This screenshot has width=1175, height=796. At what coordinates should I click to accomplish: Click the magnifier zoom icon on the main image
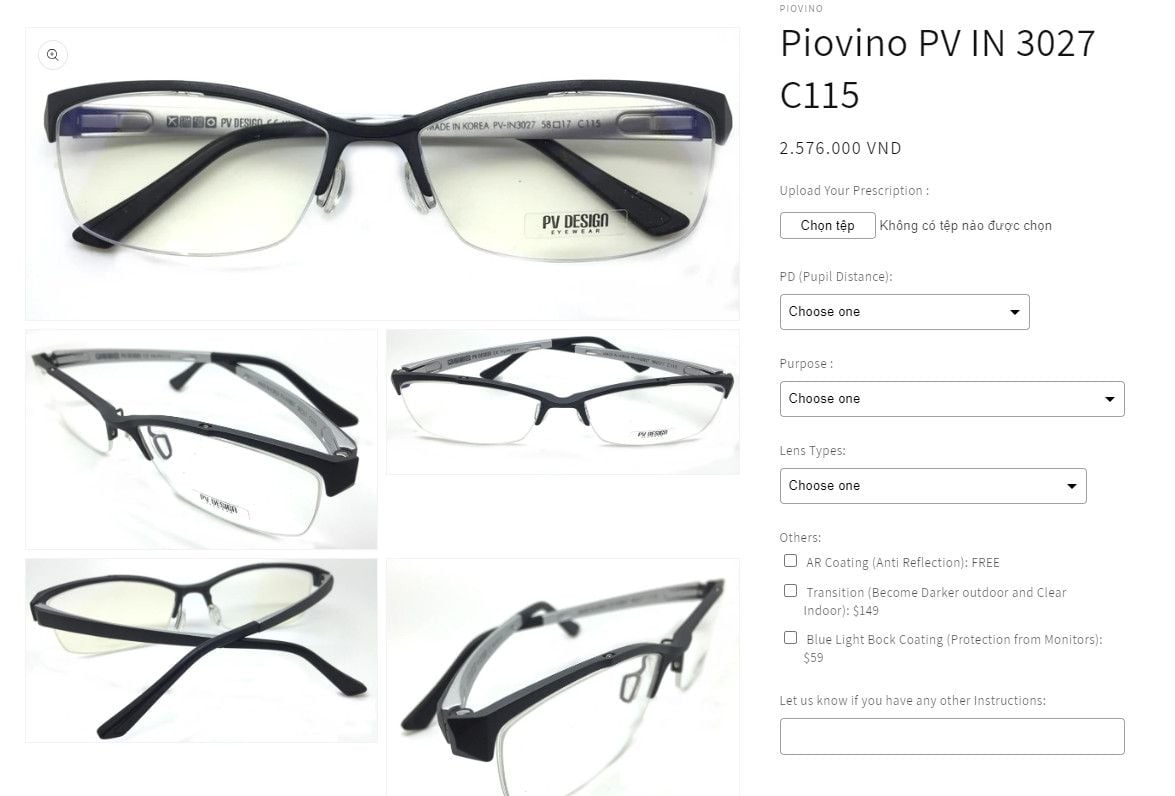(52, 55)
